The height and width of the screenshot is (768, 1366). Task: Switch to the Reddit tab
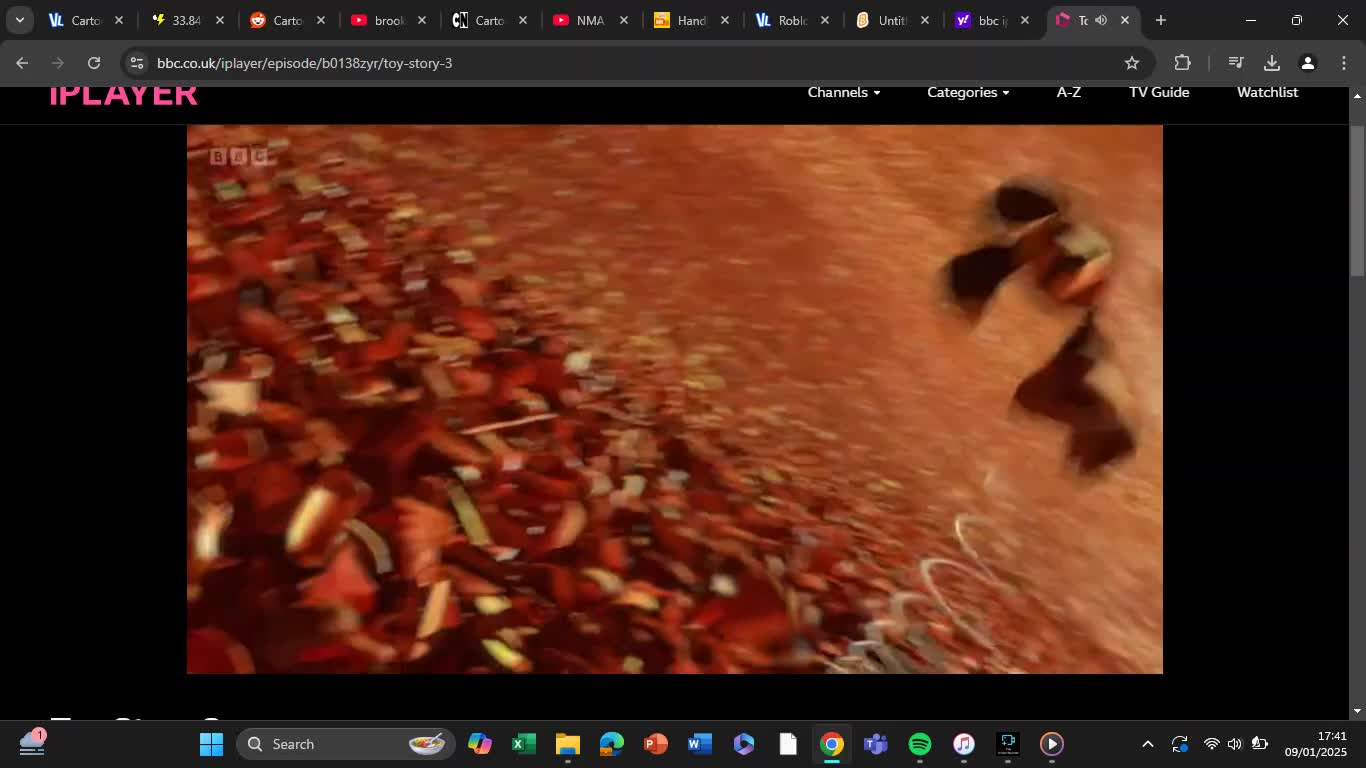(287, 20)
